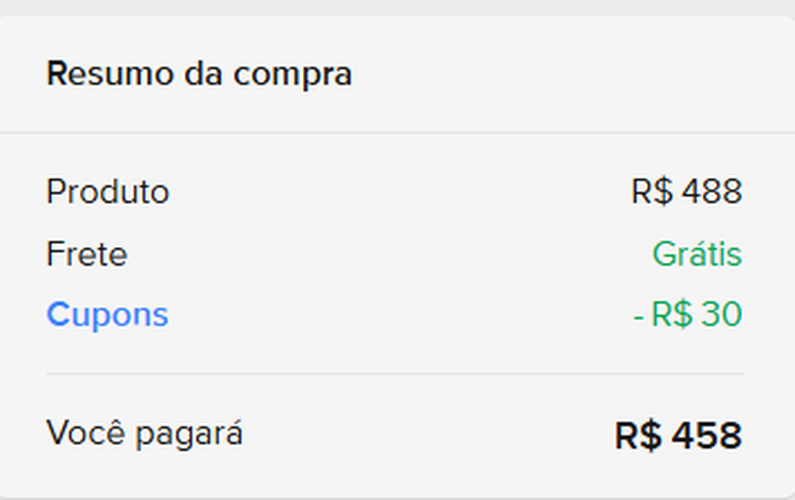Select the "Você pagará" label
This screenshot has height=500, width=795.
coord(144,434)
